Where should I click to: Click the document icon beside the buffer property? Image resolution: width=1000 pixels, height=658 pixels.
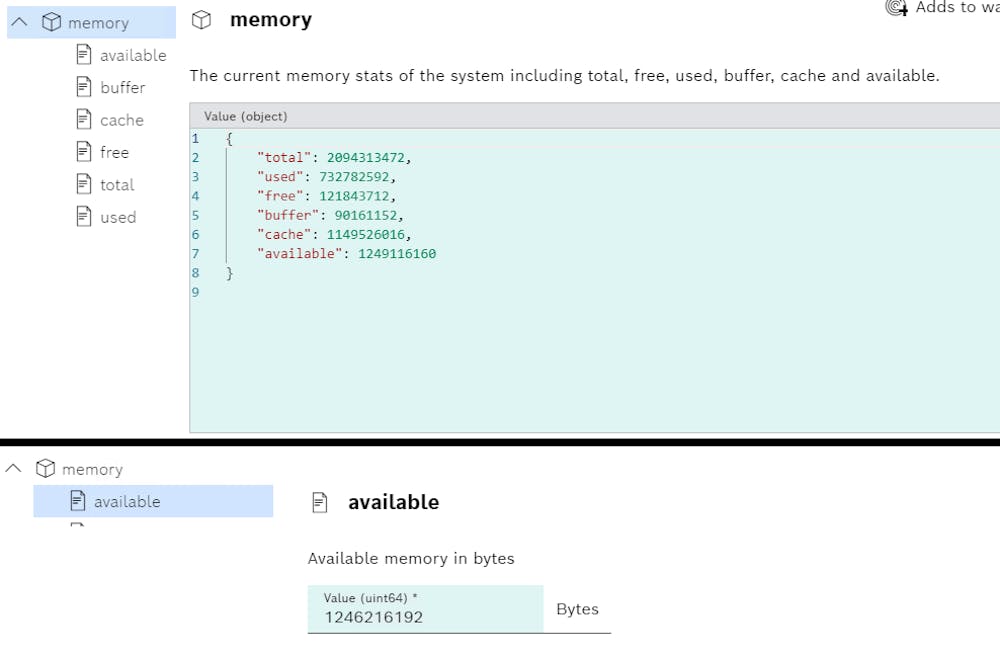tap(82, 87)
